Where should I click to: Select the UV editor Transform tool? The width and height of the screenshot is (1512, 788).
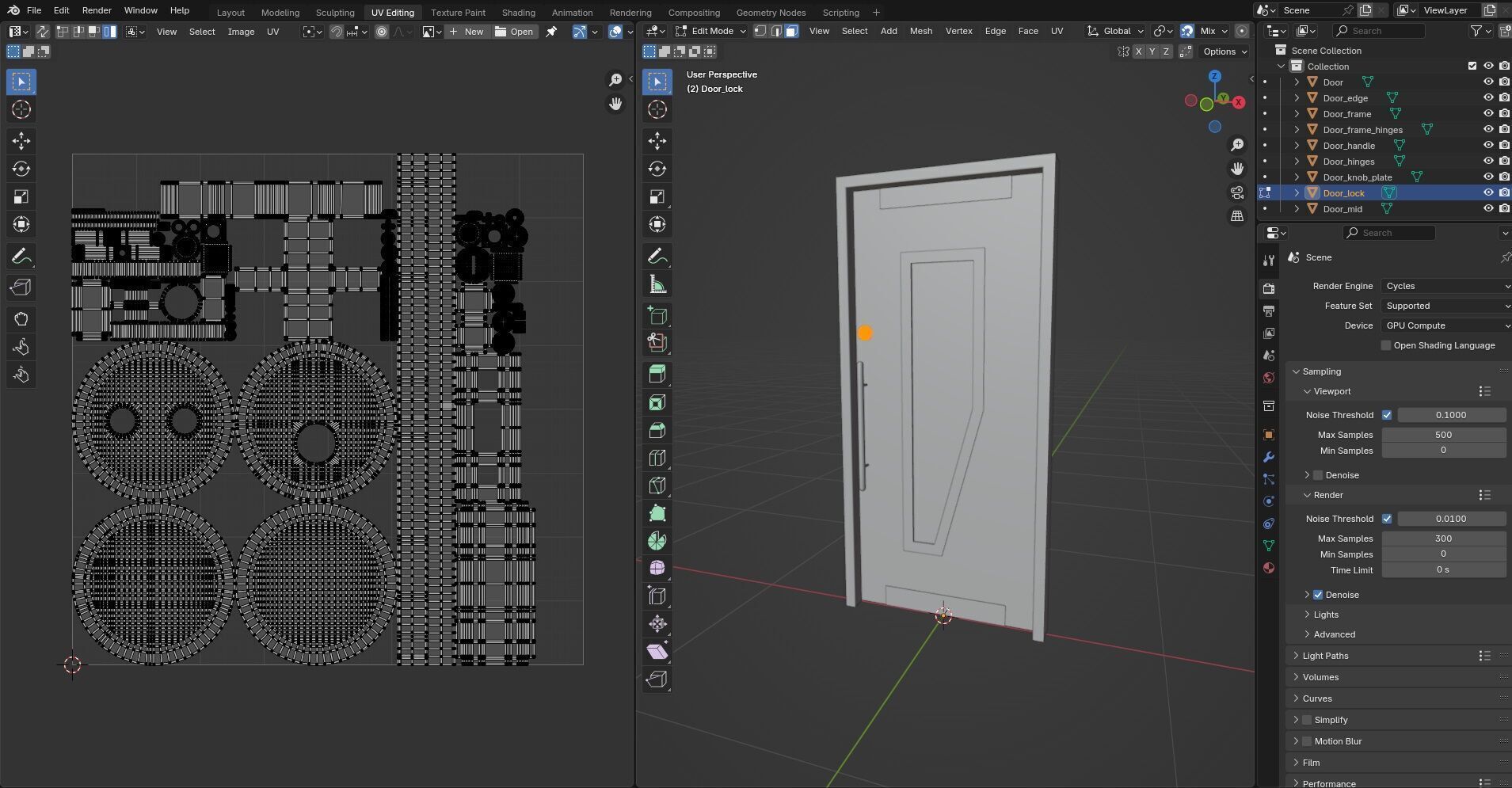click(21, 224)
